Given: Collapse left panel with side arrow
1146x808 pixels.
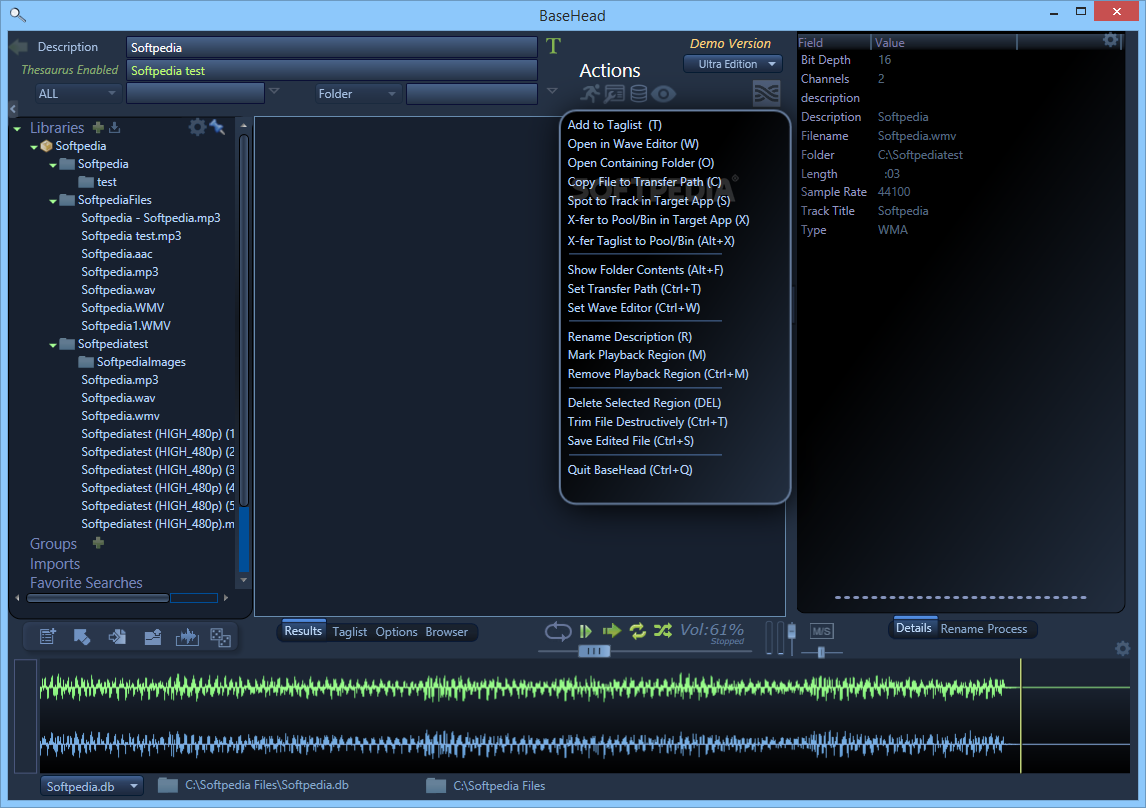Looking at the screenshot, I should (12, 109).
